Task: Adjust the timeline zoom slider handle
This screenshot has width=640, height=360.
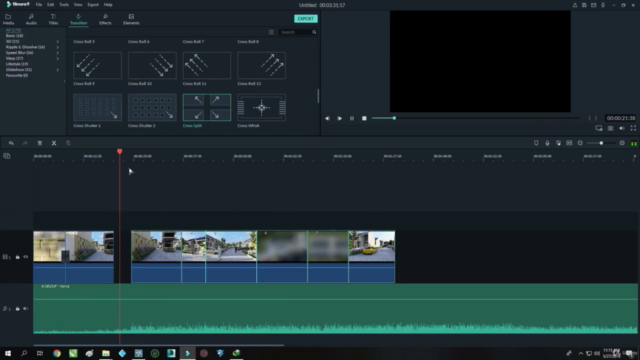Action: 601,143
